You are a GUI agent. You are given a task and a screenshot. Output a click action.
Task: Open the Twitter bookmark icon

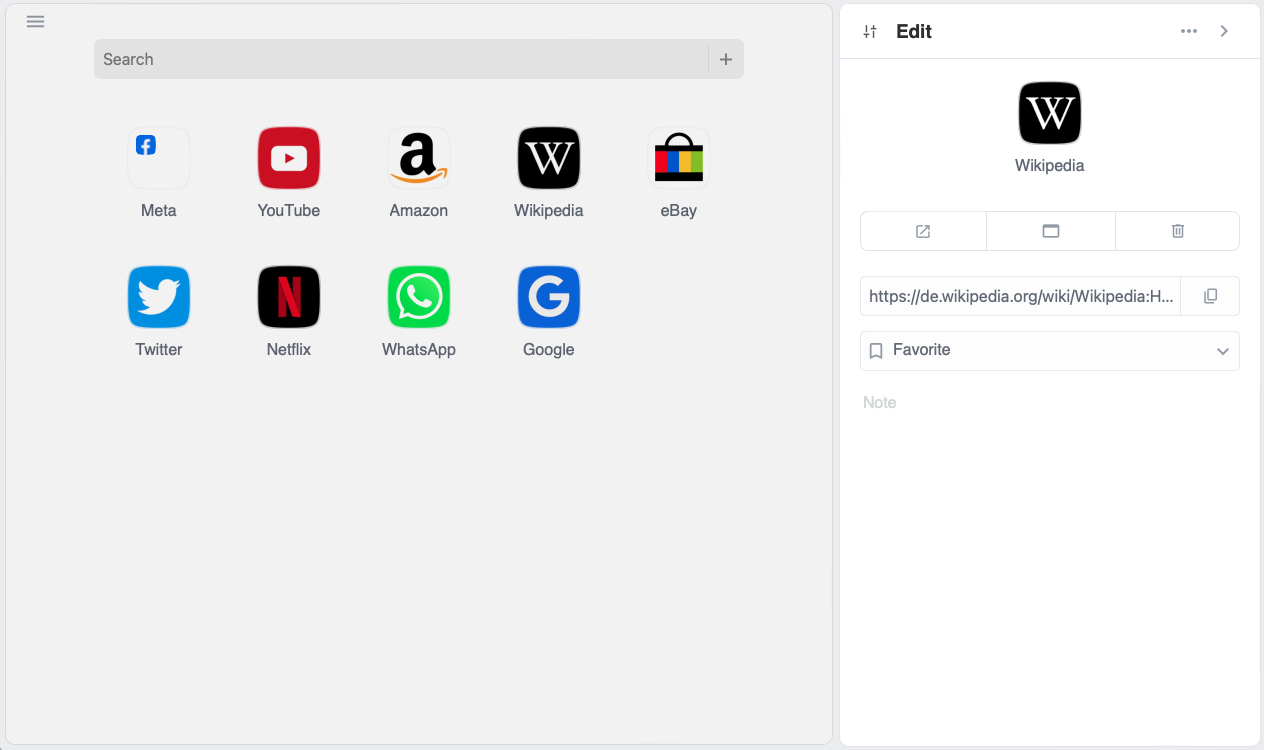[x=159, y=297]
